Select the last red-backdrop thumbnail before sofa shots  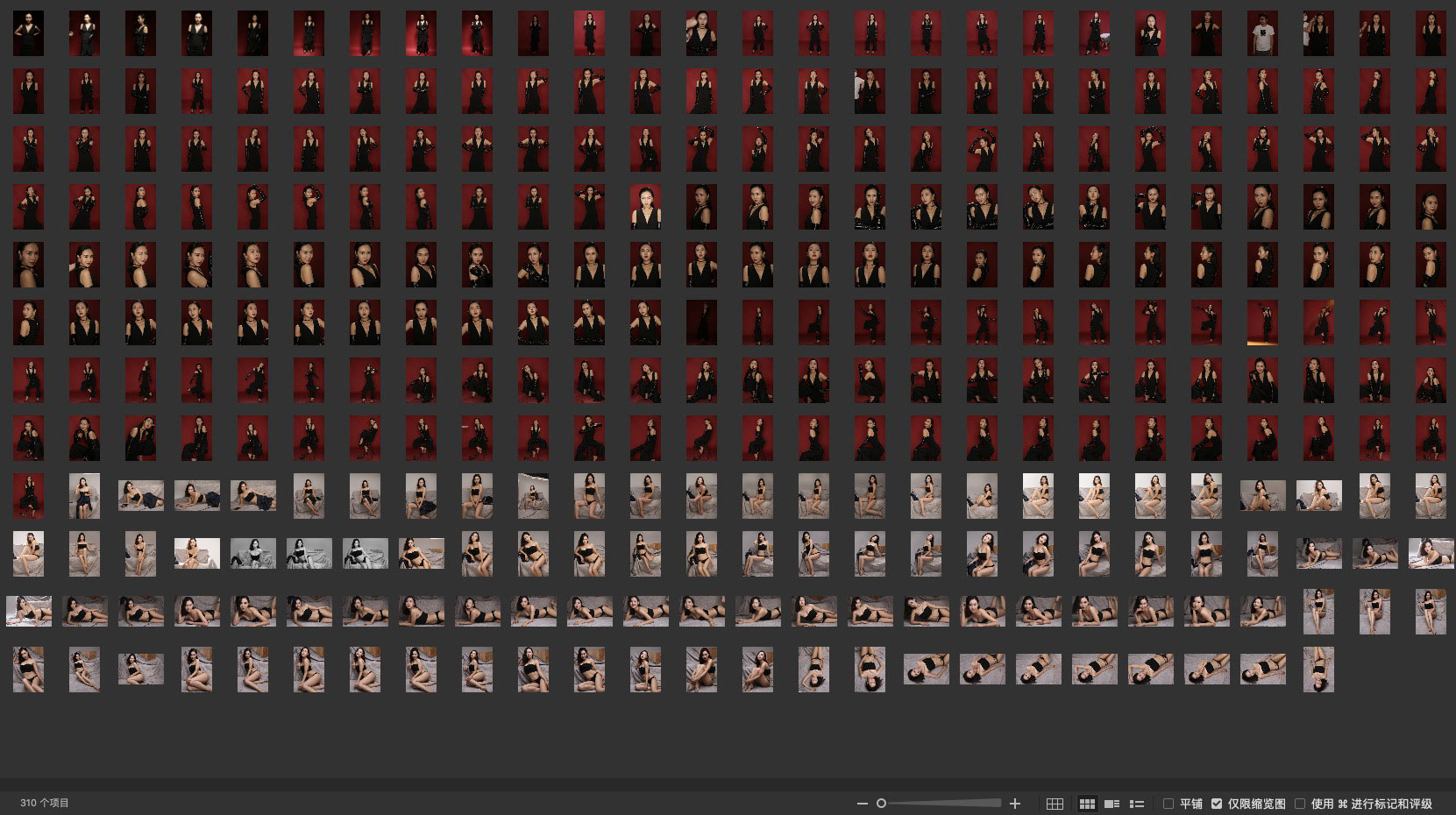pos(29,495)
